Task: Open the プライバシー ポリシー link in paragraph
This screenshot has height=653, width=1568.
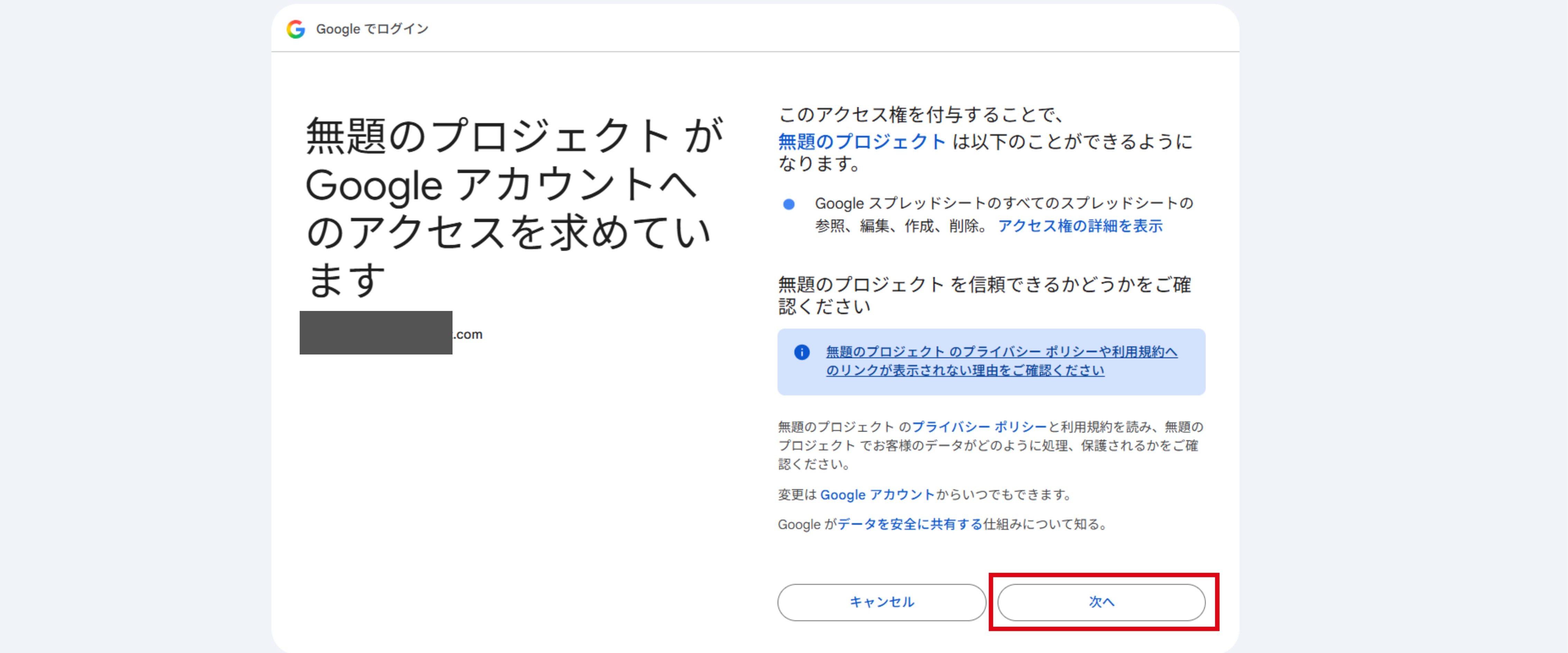Action: (979, 427)
